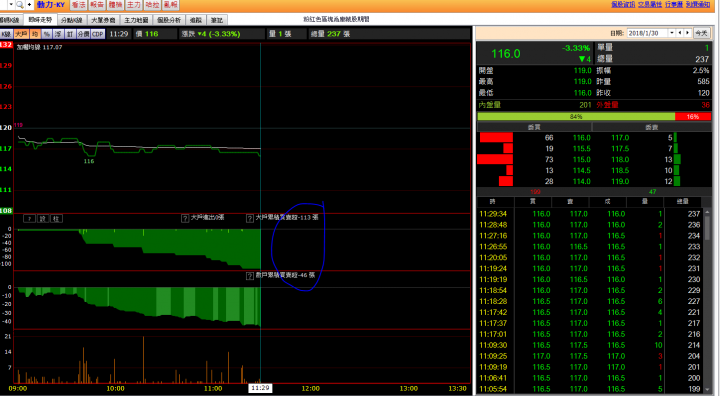Screen dimensions: 720x396
Task: Click the ask price 118.0 row
Action: coord(620,160)
